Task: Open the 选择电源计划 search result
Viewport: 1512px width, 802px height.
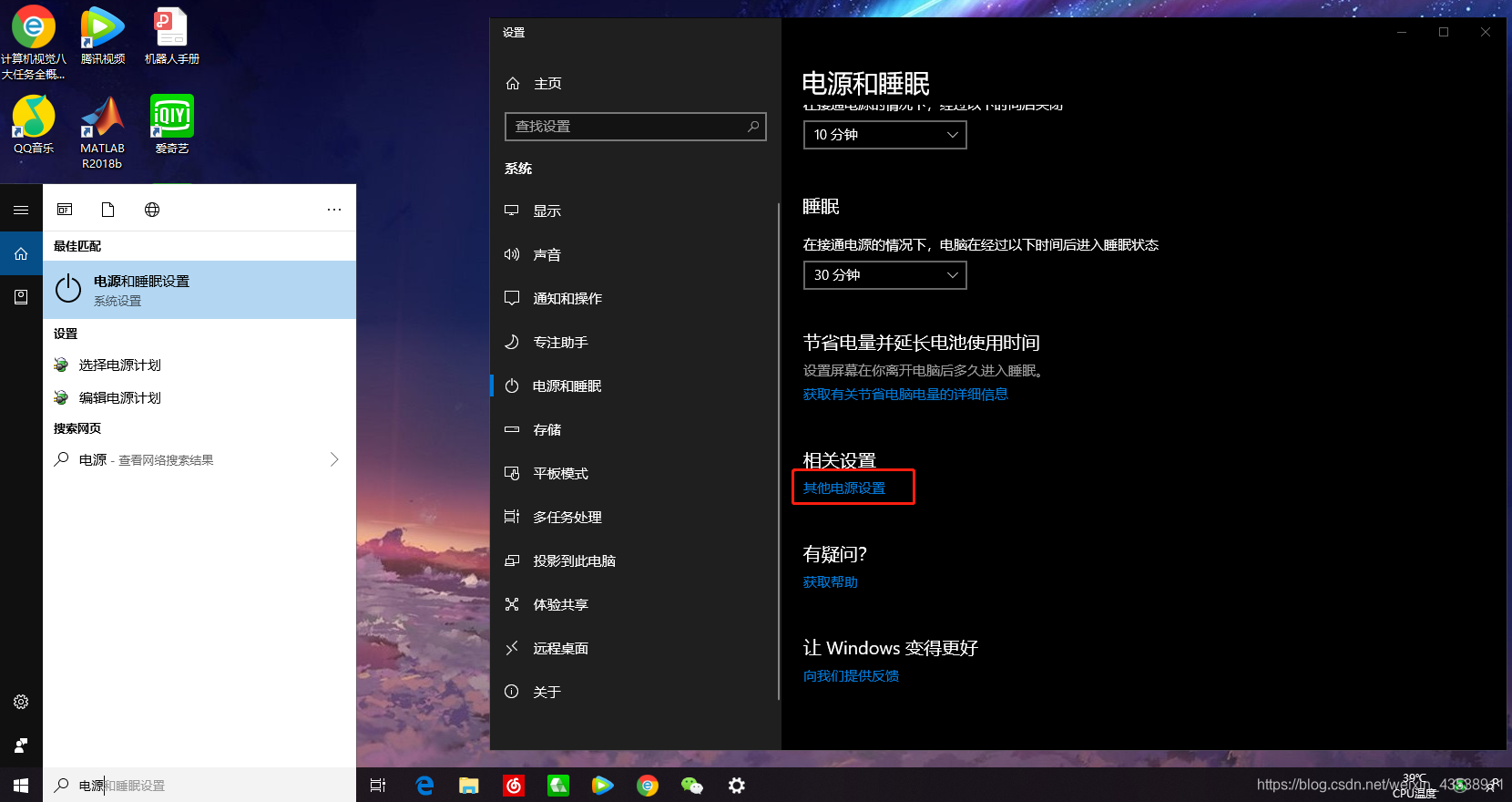Action: 199,365
